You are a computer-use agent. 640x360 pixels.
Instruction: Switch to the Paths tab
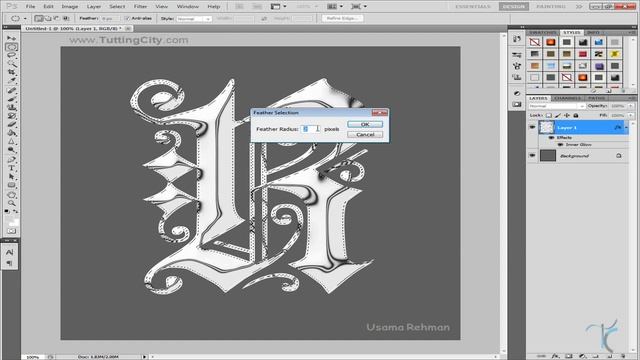click(x=596, y=98)
